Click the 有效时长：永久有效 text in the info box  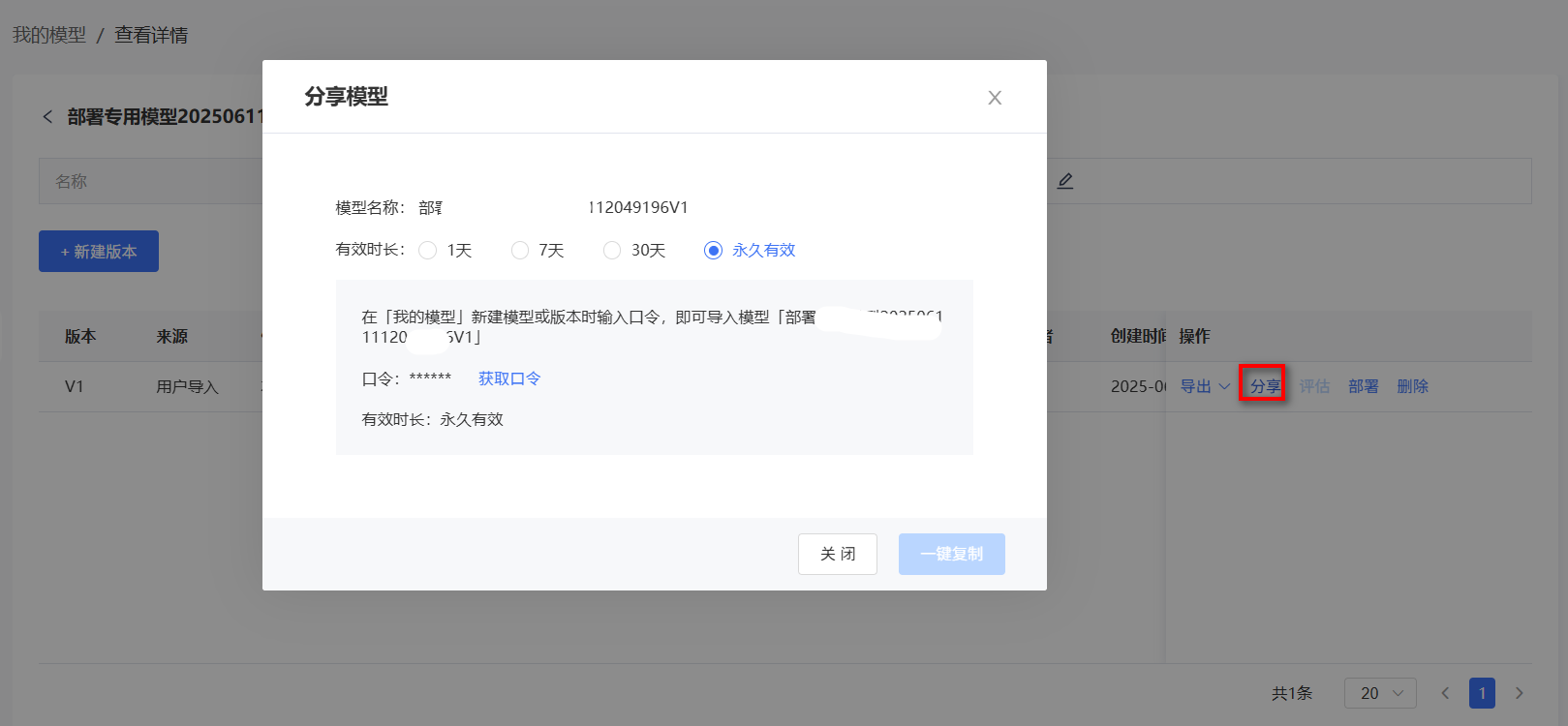pyautogui.click(x=433, y=419)
